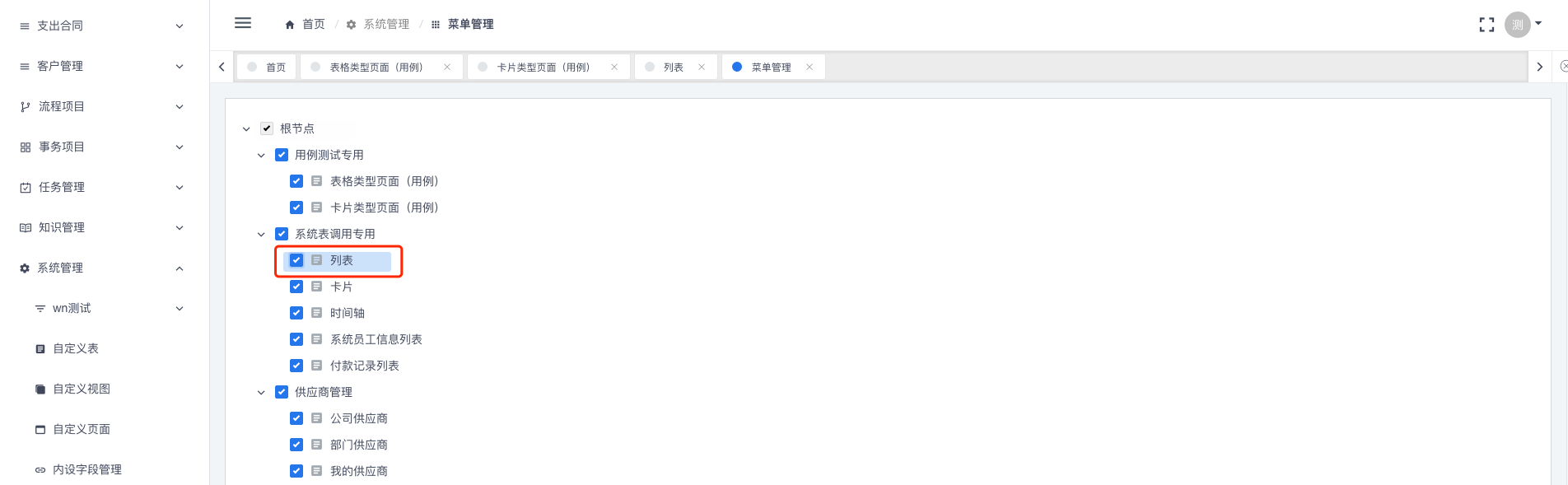This screenshot has height=485, width=1568.
Task: Click the user avatar icon
Action: tap(1517, 25)
